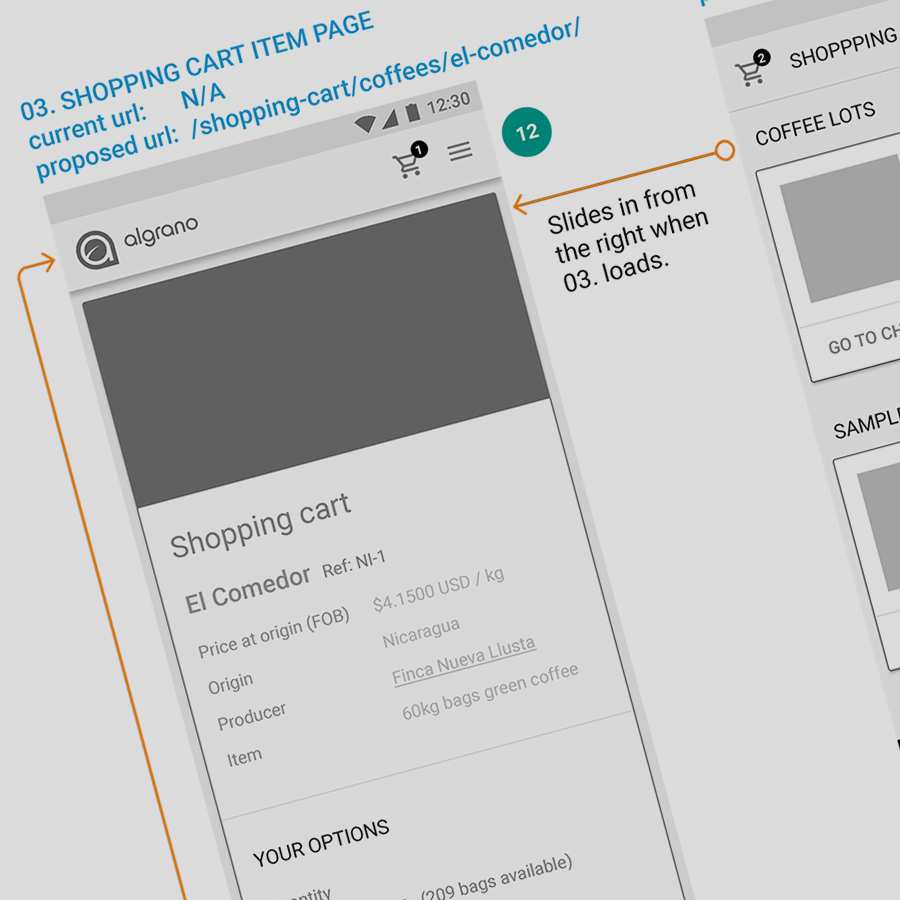
Task: Click the 12:30 clock in status bar
Action: coord(448,102)
